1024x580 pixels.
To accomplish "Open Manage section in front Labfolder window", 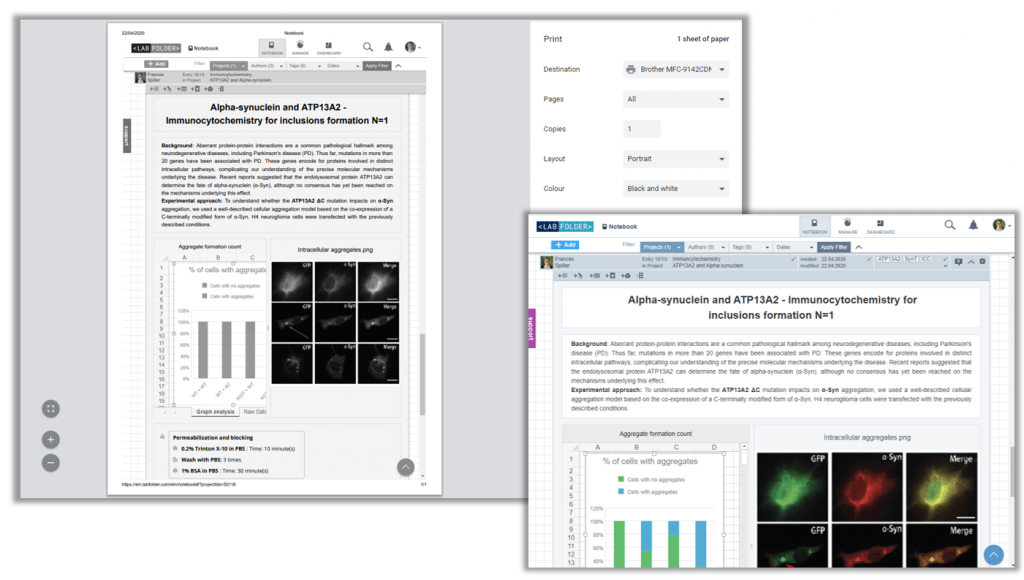I will coord(847,226).
